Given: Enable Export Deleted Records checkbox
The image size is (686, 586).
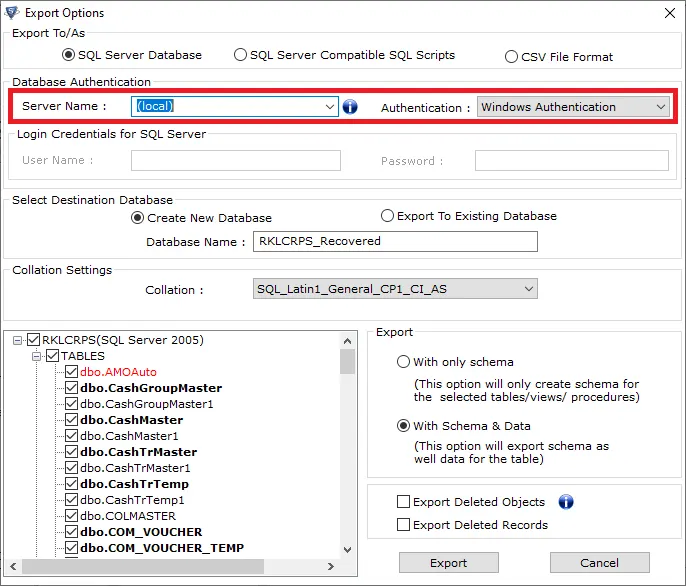Looking at the screenshot, I should [403, 524].
